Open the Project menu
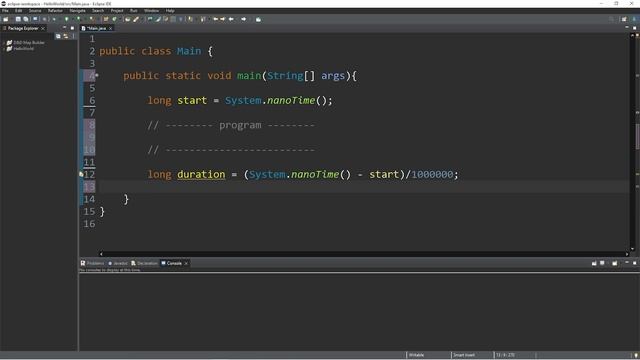 point(117,11)
